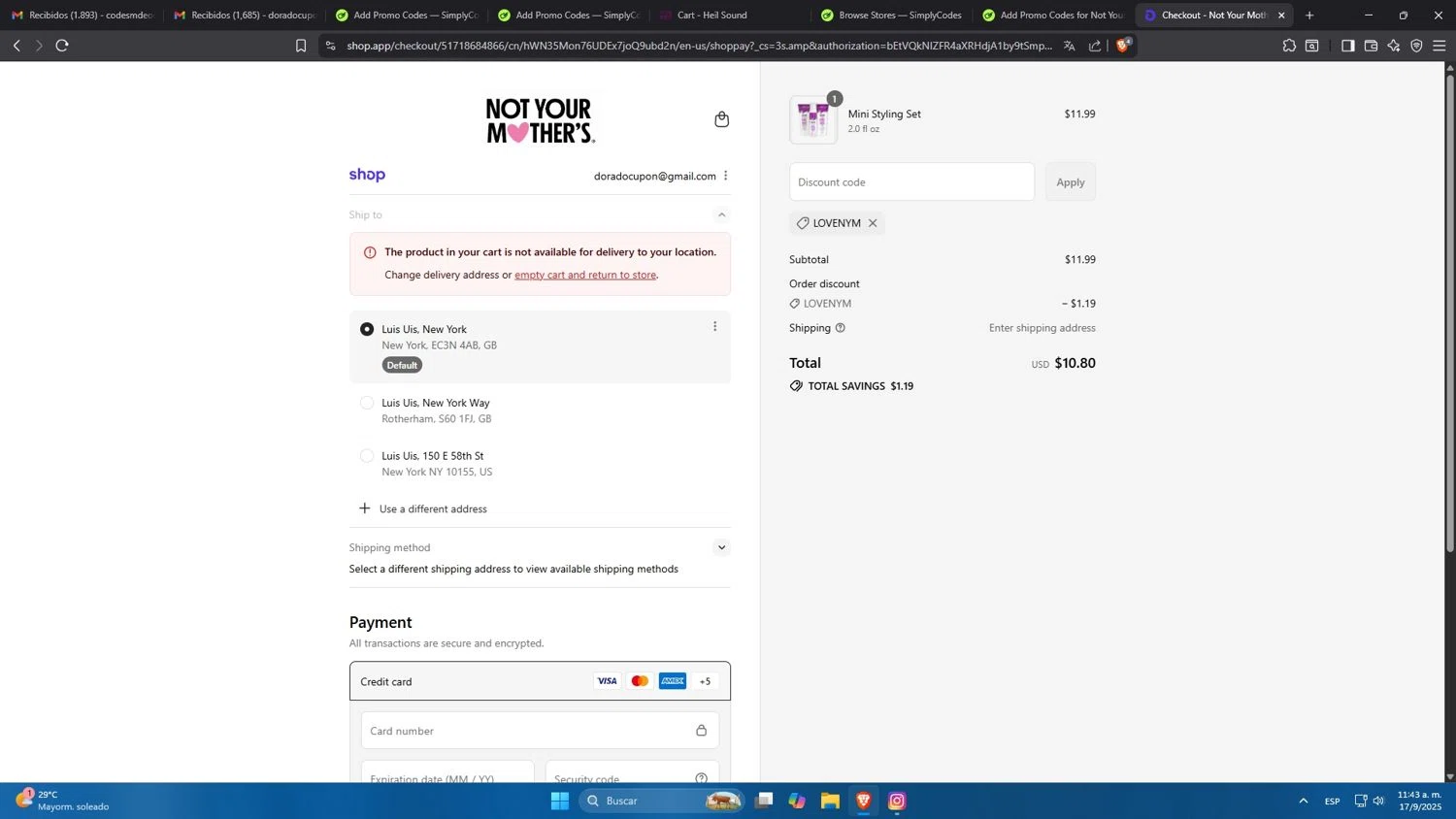Open browser extensions puzzle icon
Image resolution: width=1456 pixels, height=819 pixels.
pyautogui.click(x=1289, y=46)
